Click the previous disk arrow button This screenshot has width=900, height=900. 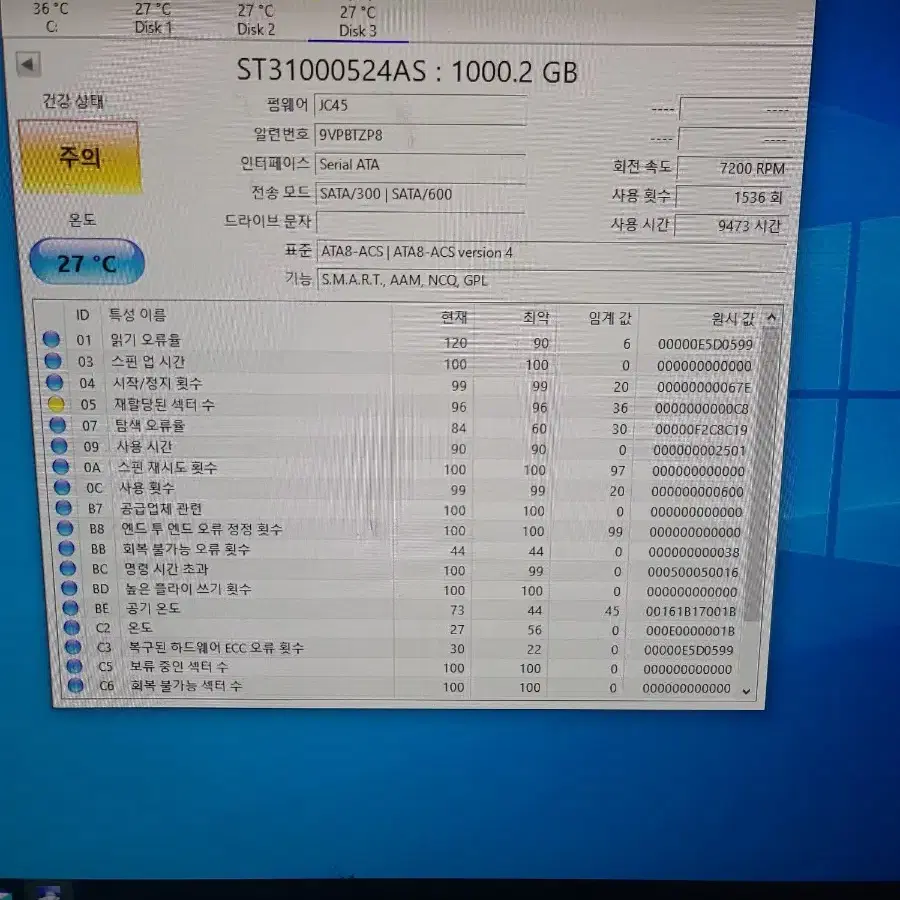[28, 64]
